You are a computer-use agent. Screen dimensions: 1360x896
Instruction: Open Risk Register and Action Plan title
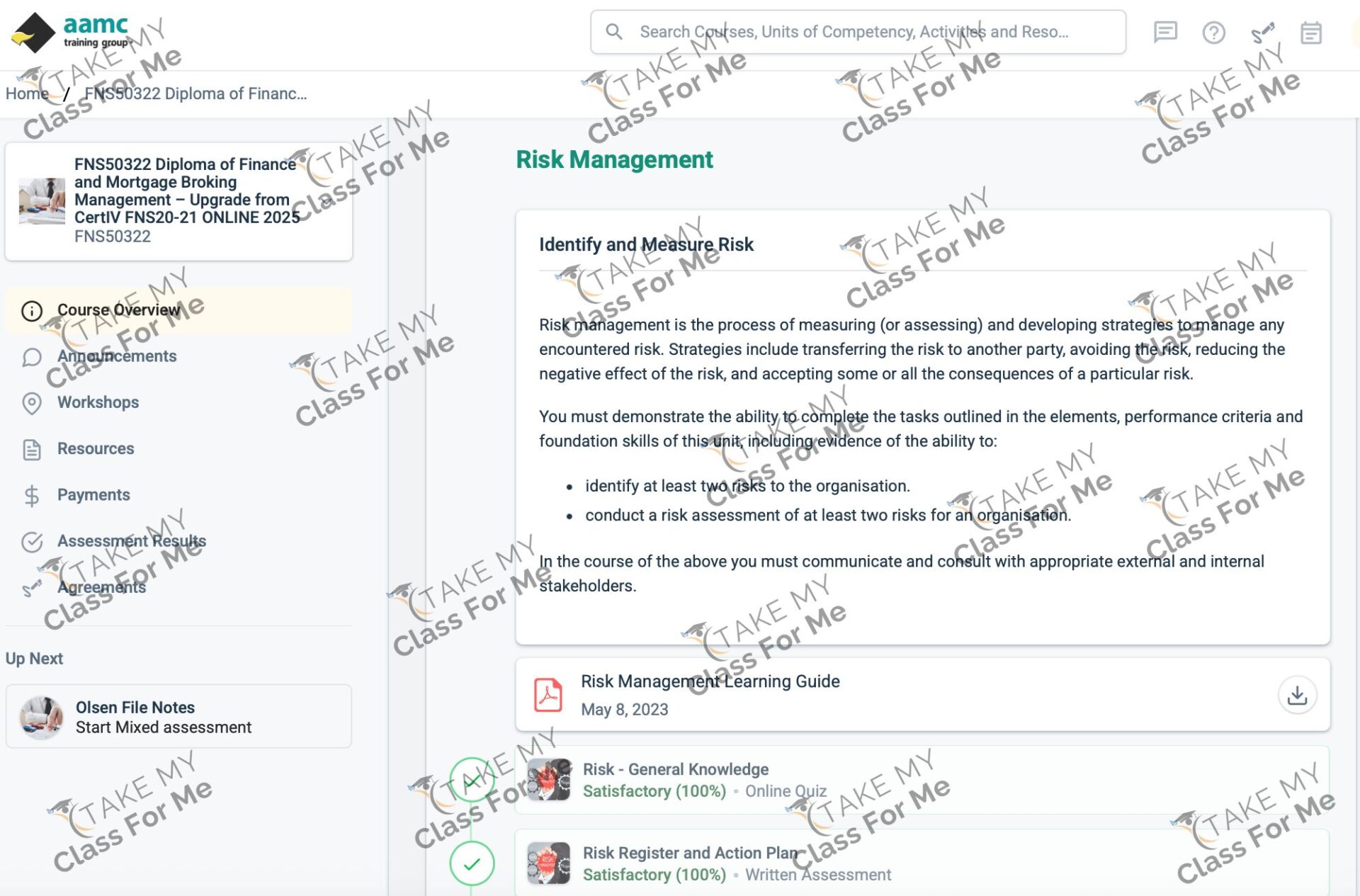pyautogui.click(x=691, y=853)
